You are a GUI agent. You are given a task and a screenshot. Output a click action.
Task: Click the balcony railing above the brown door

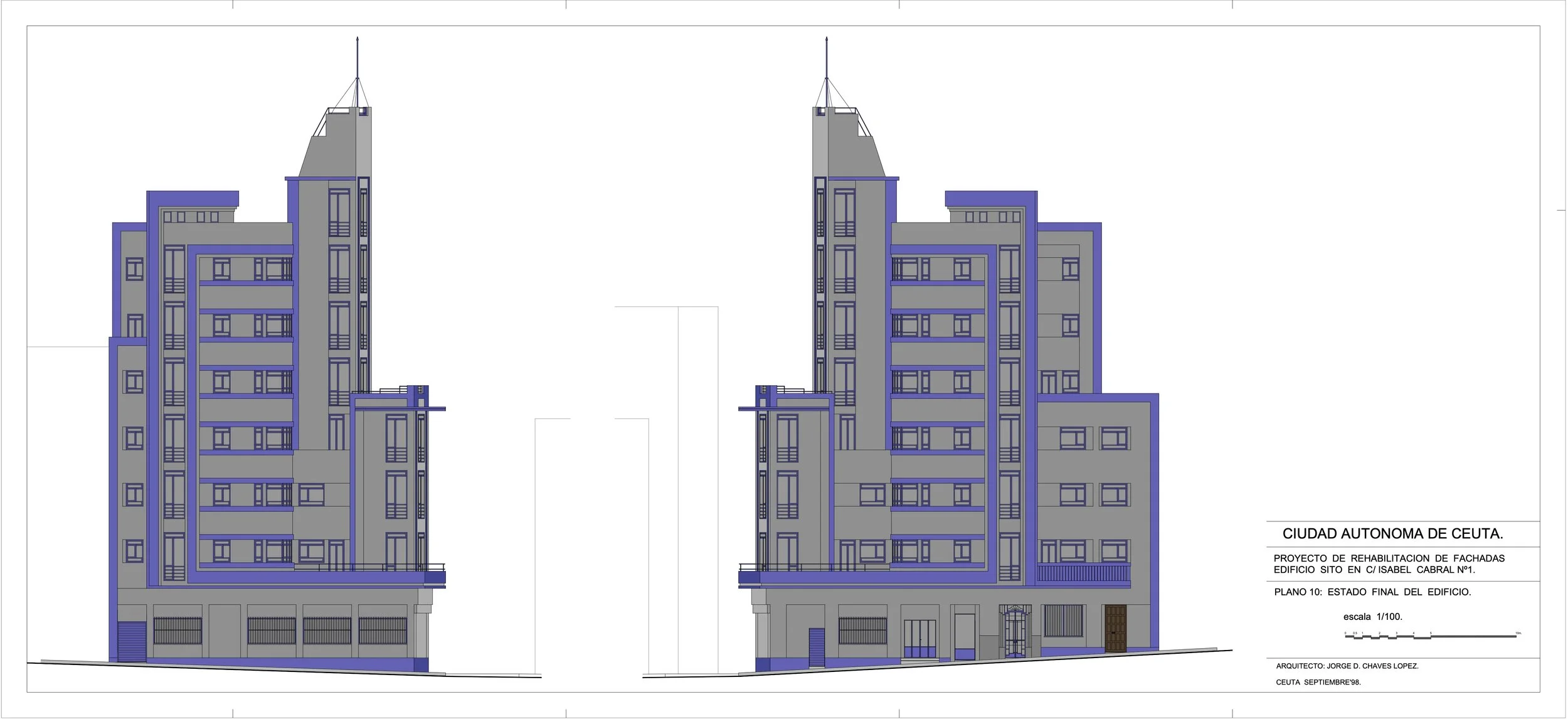point(1083,572)
